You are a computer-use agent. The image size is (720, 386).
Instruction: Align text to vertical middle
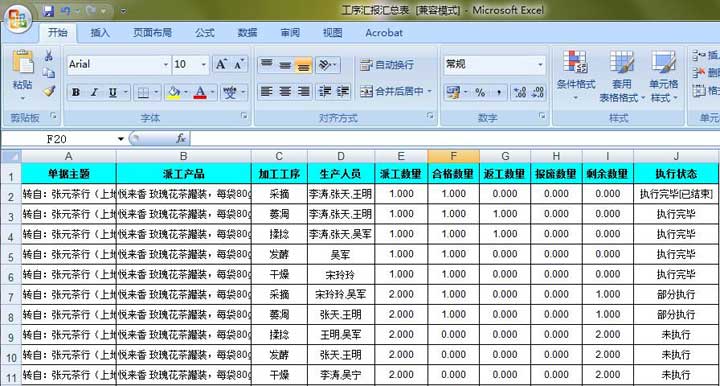[x=285, y=65]
